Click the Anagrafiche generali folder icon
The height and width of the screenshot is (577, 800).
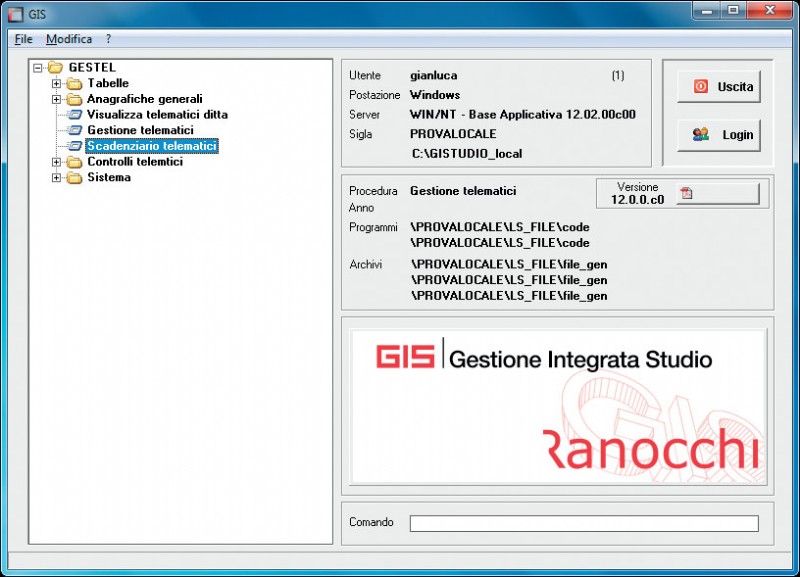click(x=74, y=99)
